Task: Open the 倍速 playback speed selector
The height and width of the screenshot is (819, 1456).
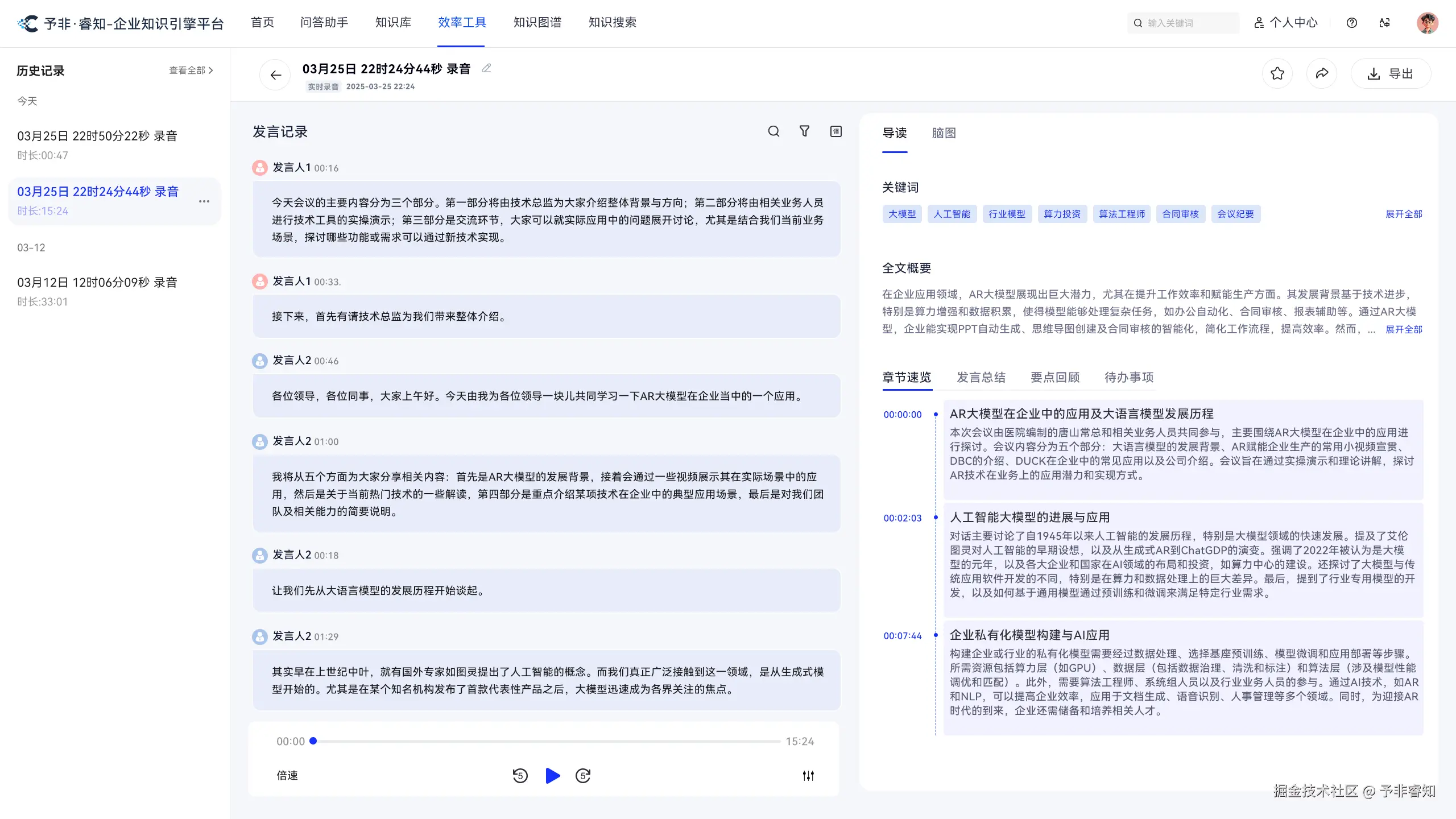Action: pos(287,775)
